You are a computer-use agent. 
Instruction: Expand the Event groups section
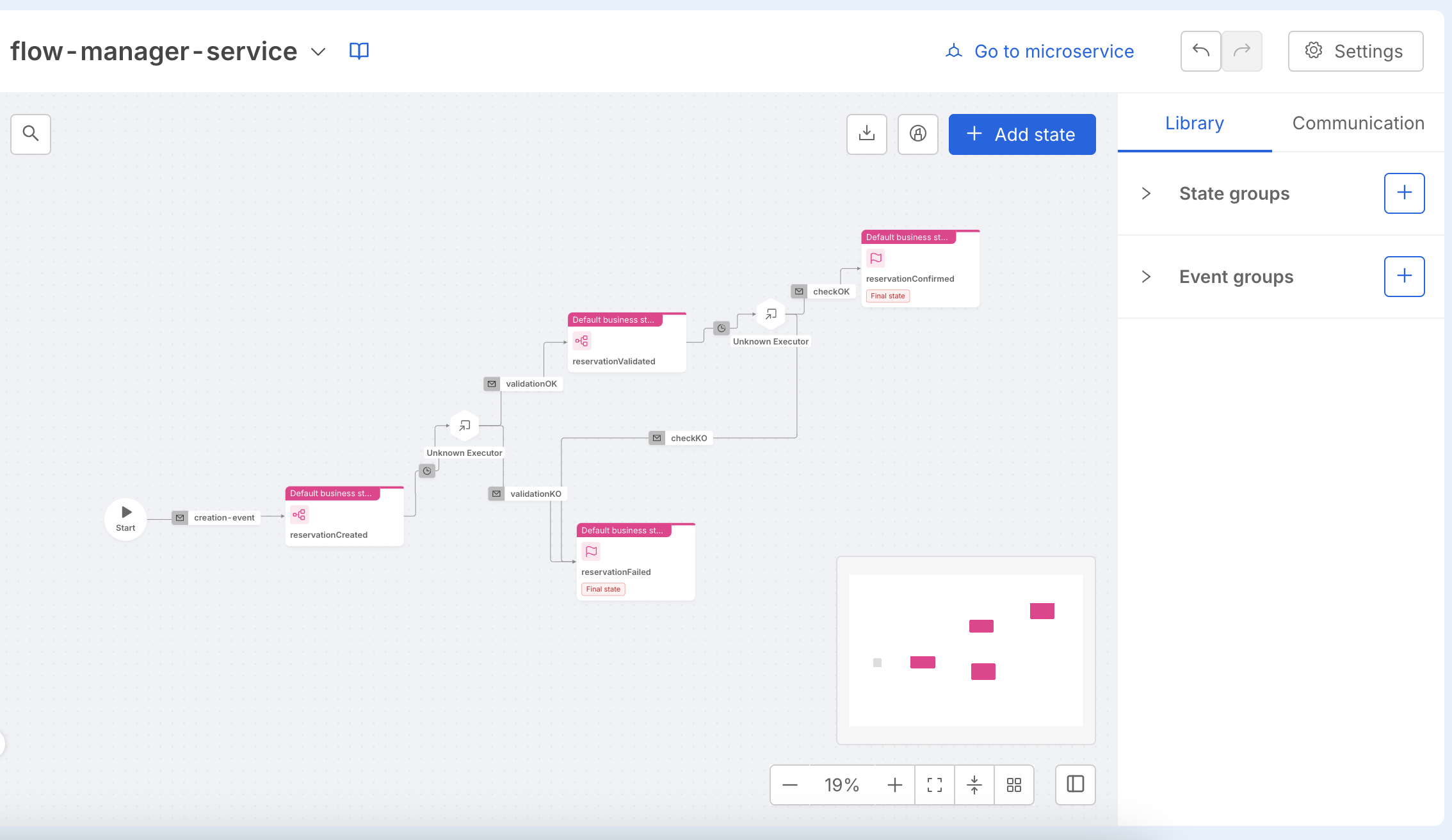[1145, 277]
